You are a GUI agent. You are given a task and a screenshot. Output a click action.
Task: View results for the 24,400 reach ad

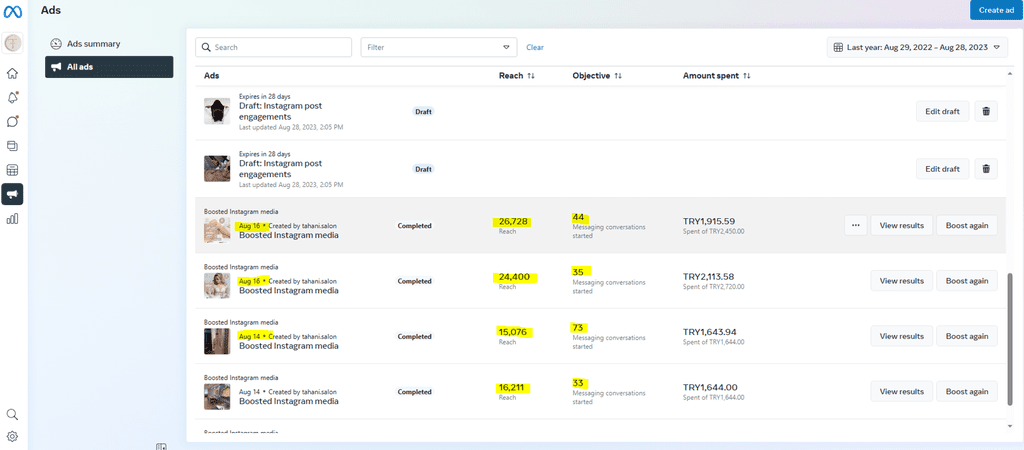click(x=901, y=281)
